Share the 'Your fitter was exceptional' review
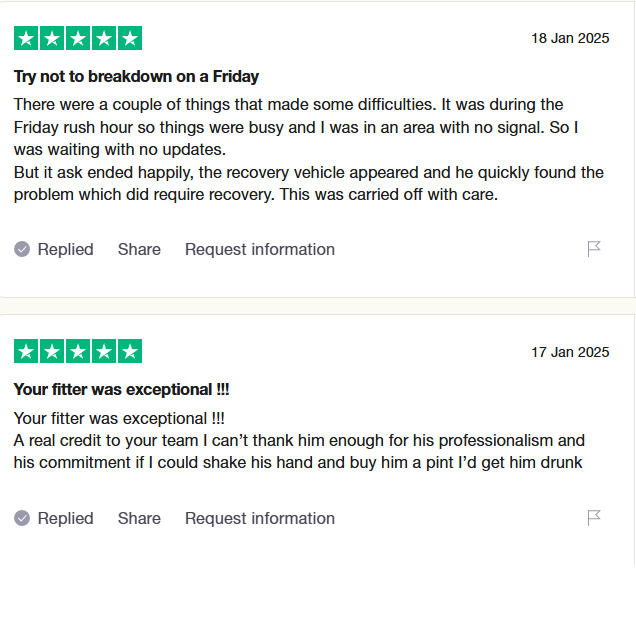This screenshot has width=636, height=636. 139,518
